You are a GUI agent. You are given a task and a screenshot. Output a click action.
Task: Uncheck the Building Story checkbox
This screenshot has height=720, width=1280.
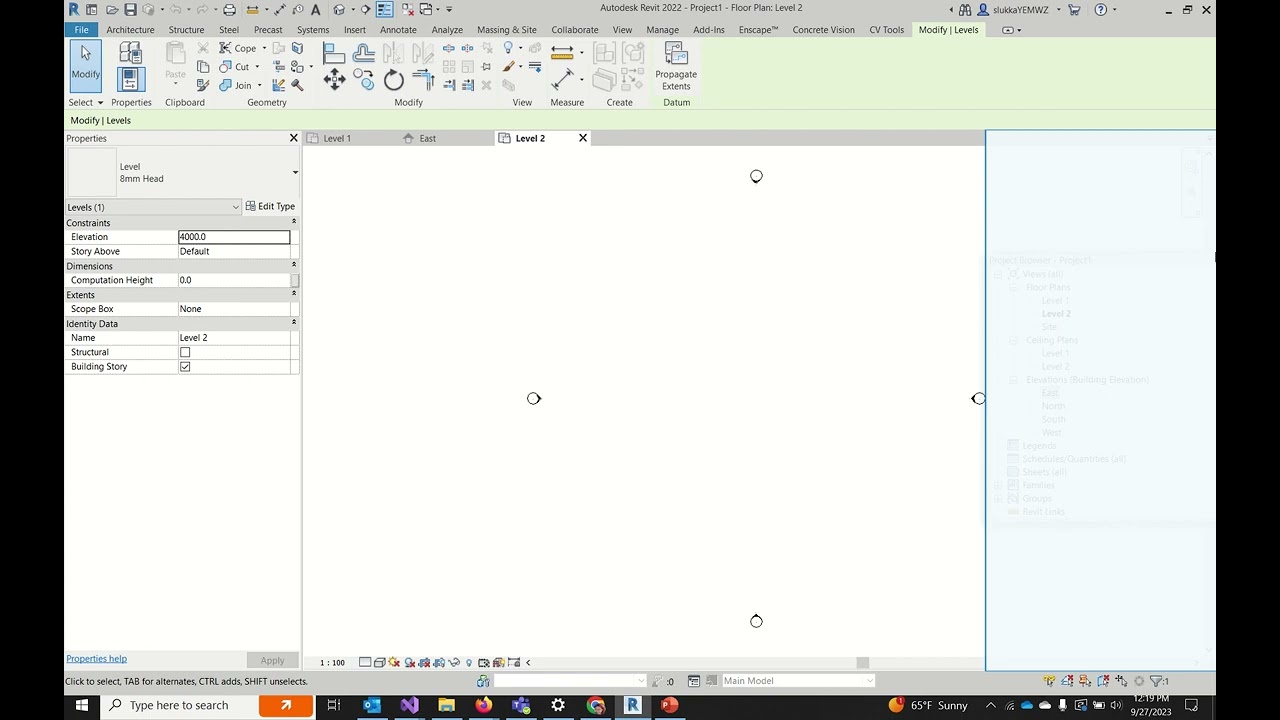pos(185,367)
